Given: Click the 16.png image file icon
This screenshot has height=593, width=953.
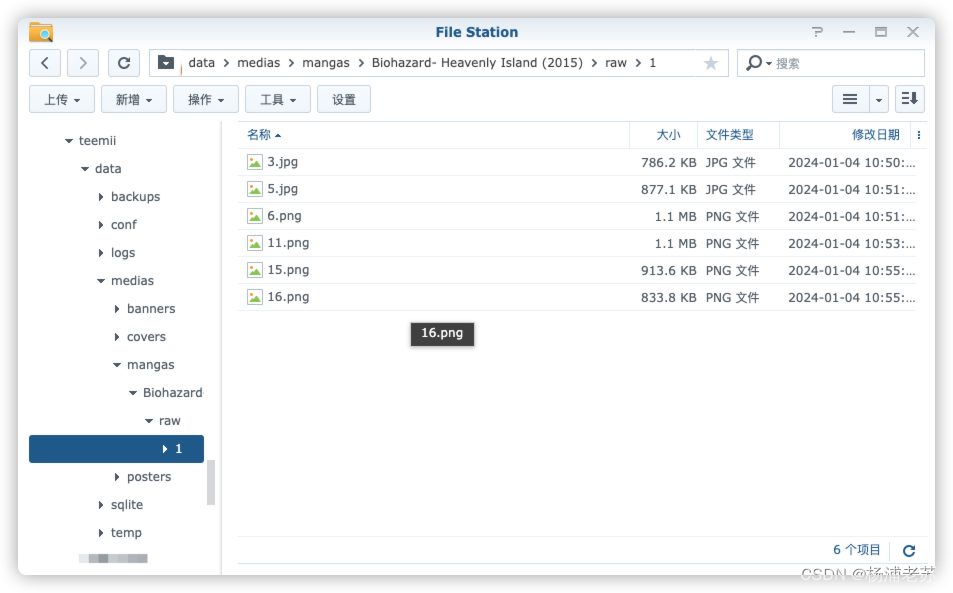Looking at the screenshot, I should point(255,297).
